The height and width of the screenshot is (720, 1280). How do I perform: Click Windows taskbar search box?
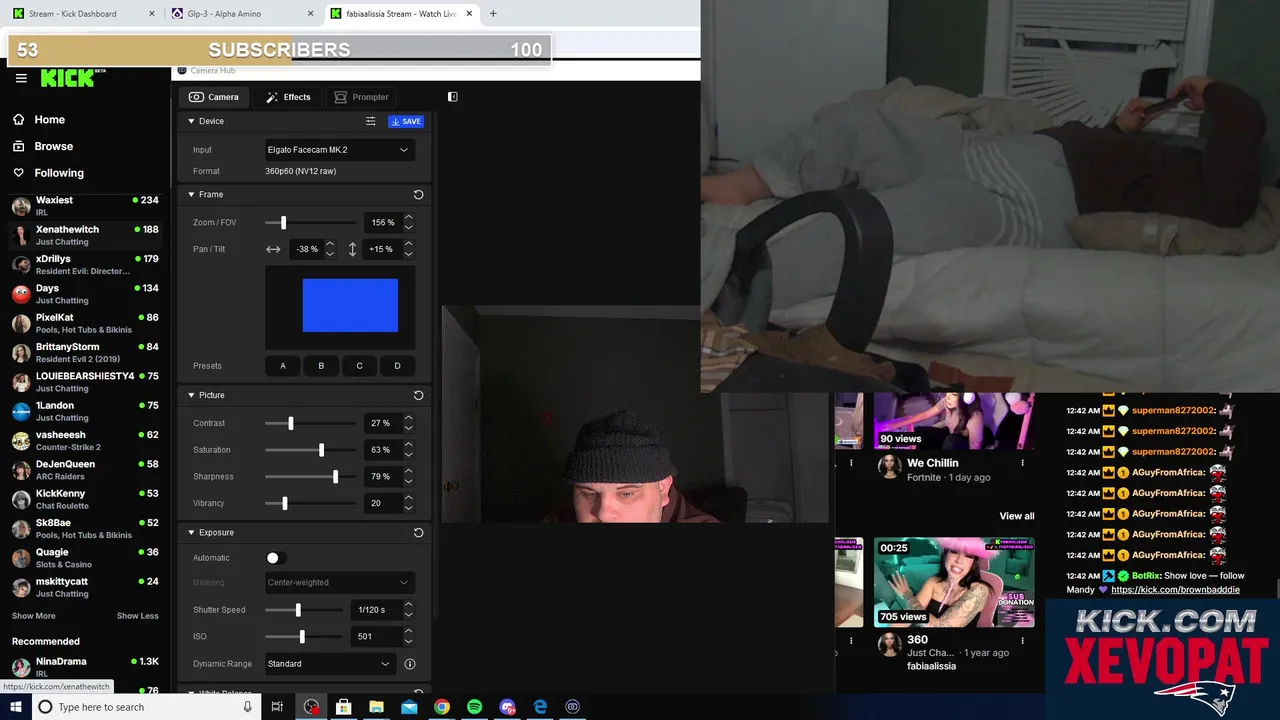click(x=145, y=707)
